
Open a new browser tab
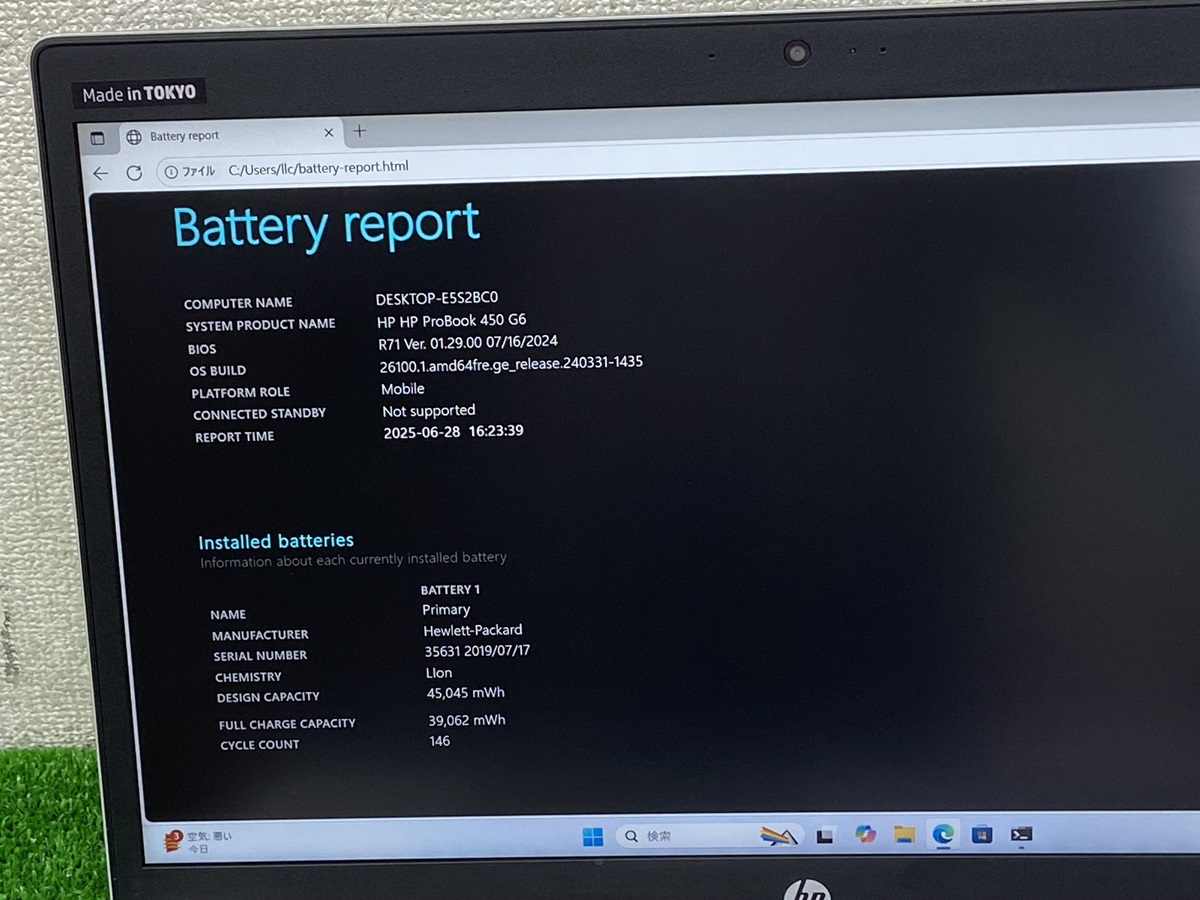tap(360, 131)
